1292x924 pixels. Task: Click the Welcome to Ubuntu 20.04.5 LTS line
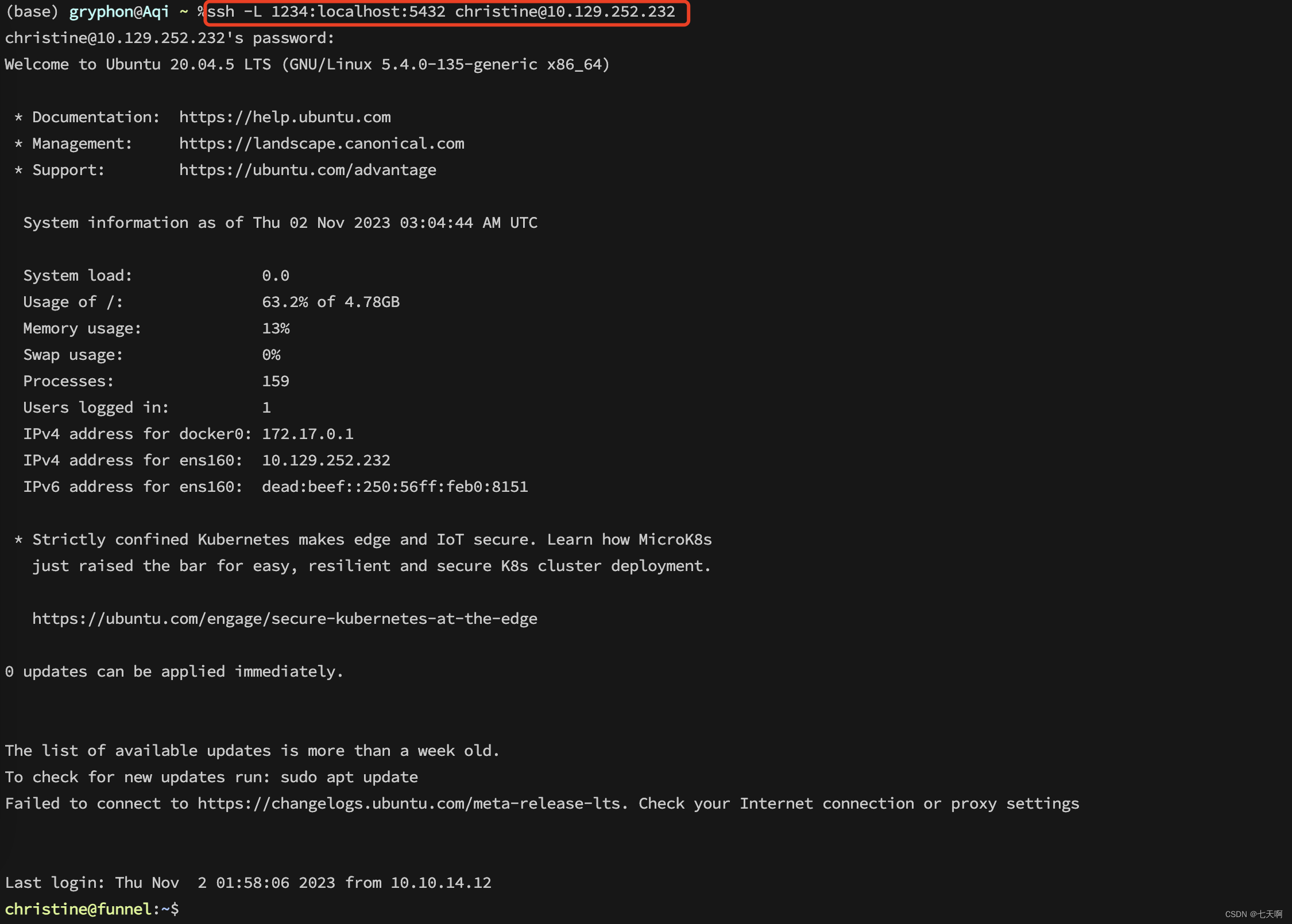[307, 64]
